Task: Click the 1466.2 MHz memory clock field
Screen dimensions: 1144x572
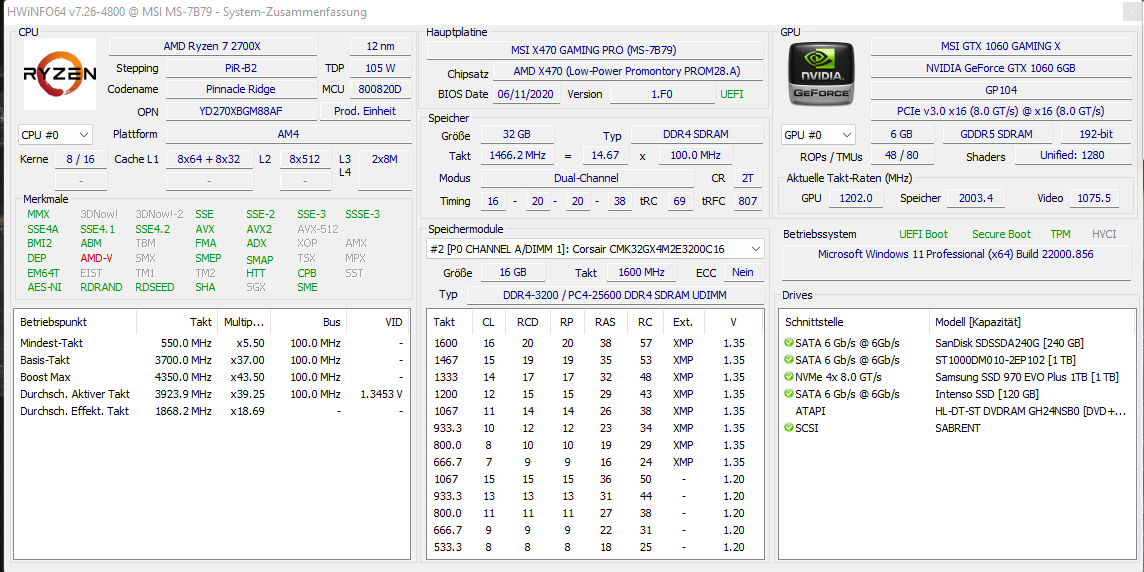Action: pyautogui.click(x=517, y=155)
